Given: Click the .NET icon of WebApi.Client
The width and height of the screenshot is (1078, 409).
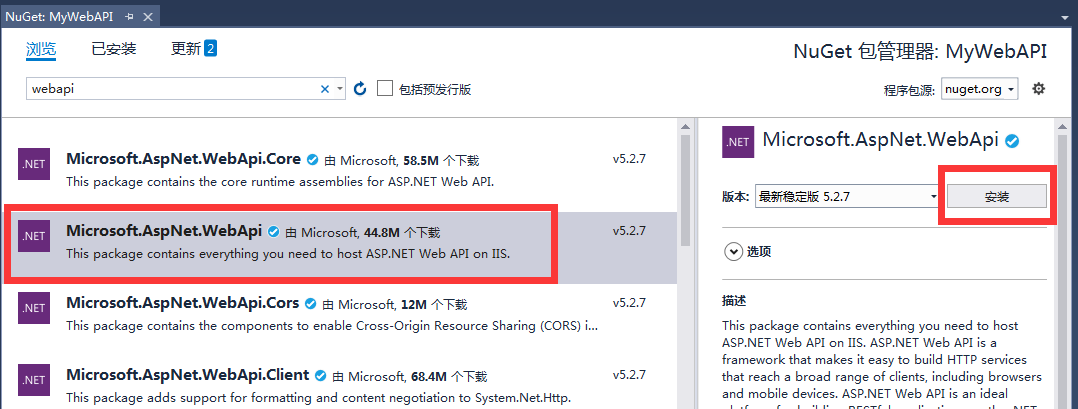Looking at the screenshot, I should click(34, 380).
